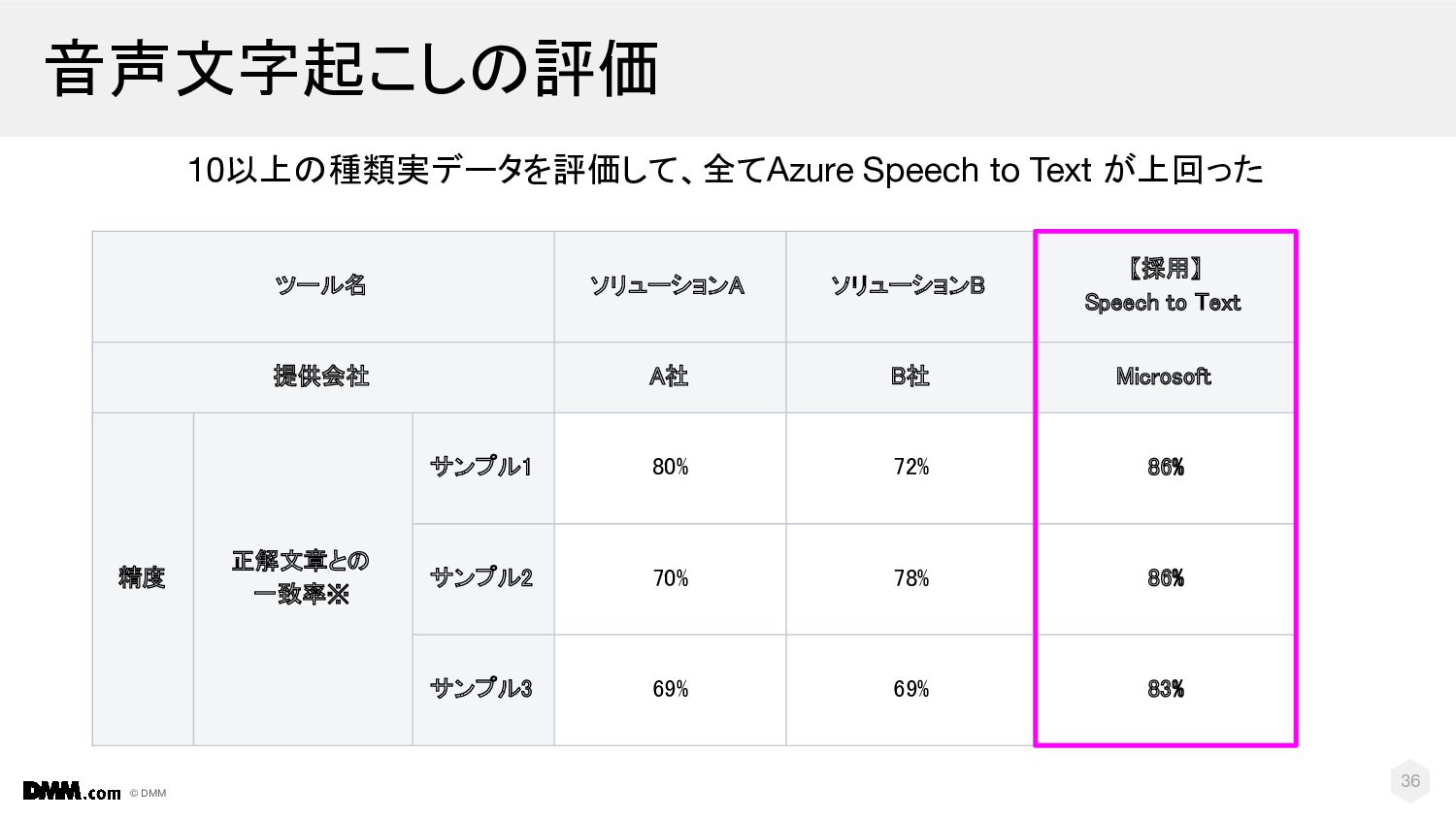Image resolution: width=1456 pixels, height=819 pixels.
Task: Select the slide title 音声文字起こしの評価
Action: pos(351,69)
